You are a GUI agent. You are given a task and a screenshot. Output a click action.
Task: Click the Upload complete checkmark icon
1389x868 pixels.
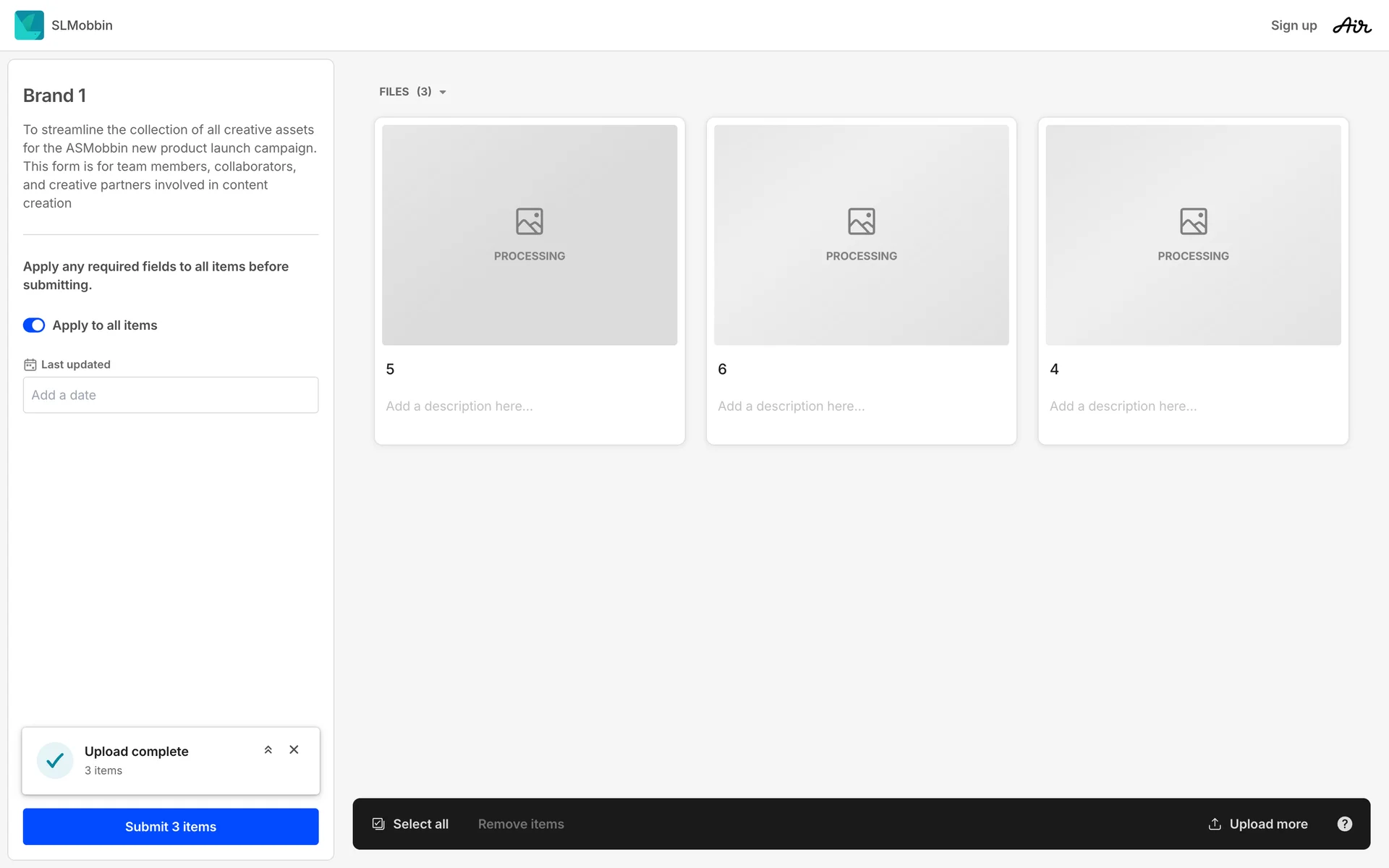click(55, 760)
